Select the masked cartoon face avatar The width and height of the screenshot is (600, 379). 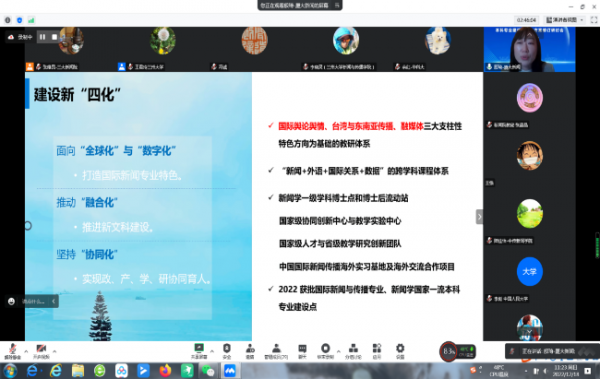530,156
